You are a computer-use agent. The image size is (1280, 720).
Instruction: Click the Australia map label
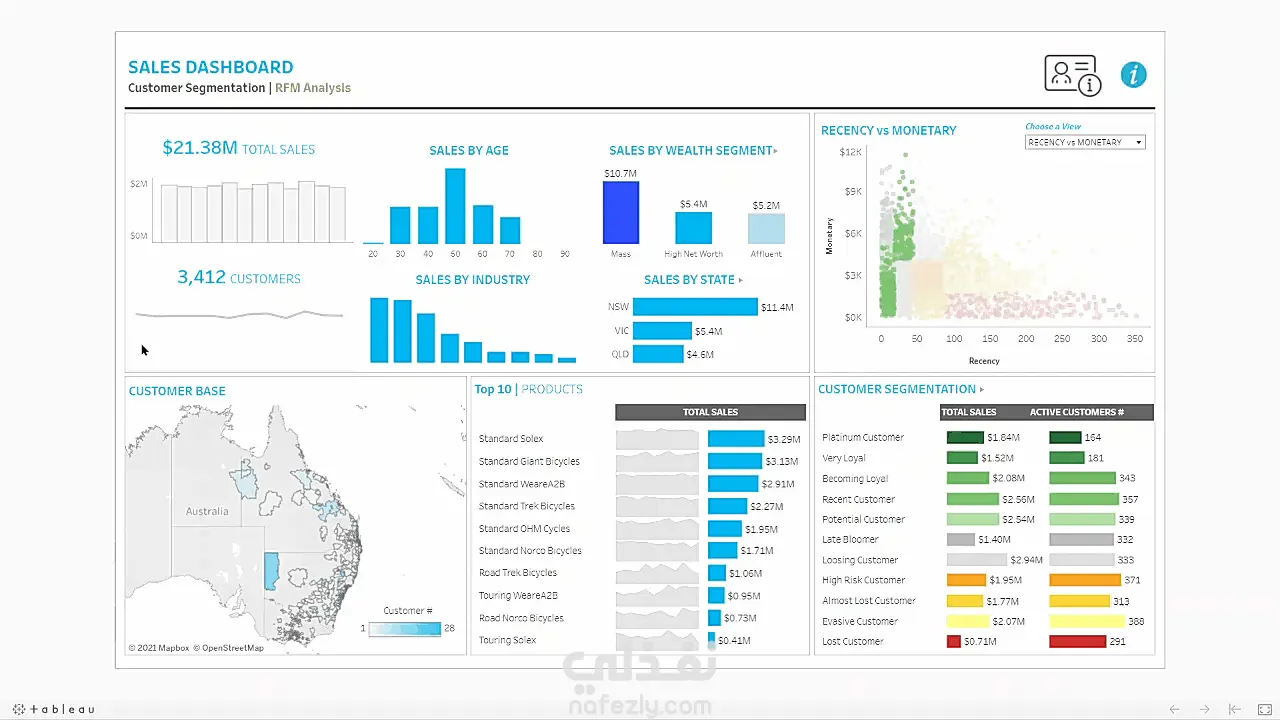[x=207, y=511]
